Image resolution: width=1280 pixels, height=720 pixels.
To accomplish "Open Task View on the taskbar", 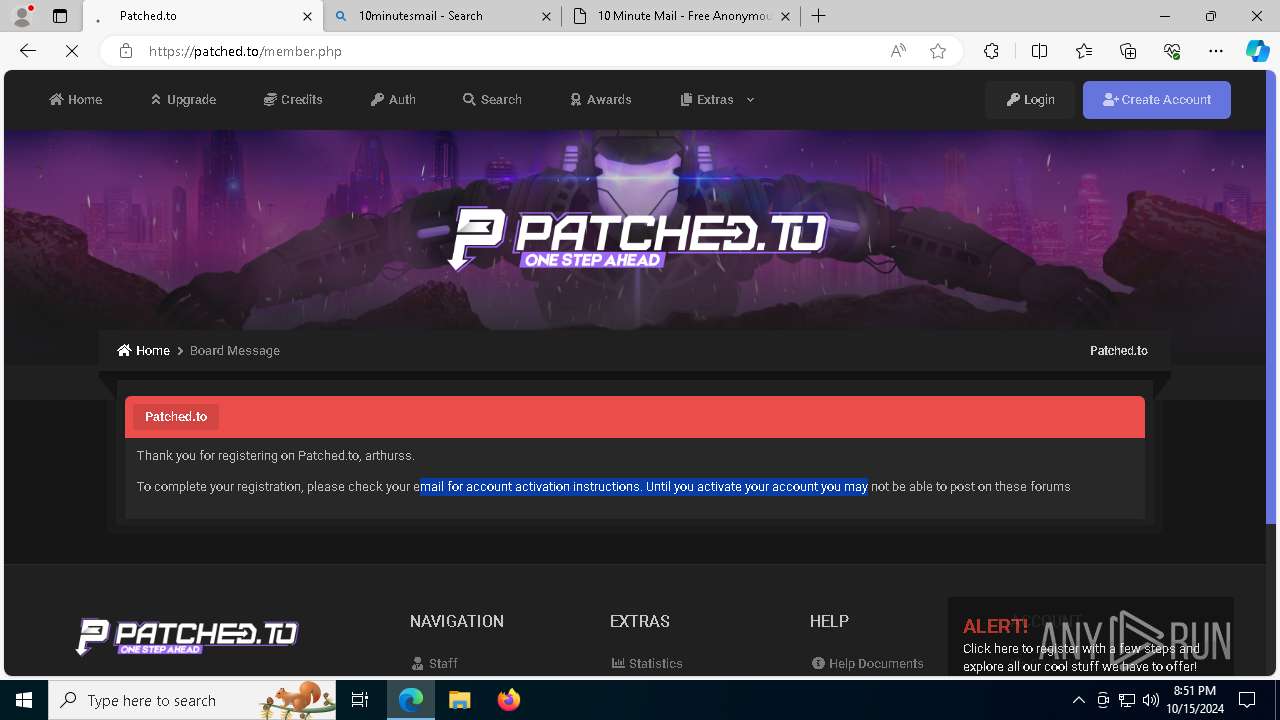I will tap(361, 700).
